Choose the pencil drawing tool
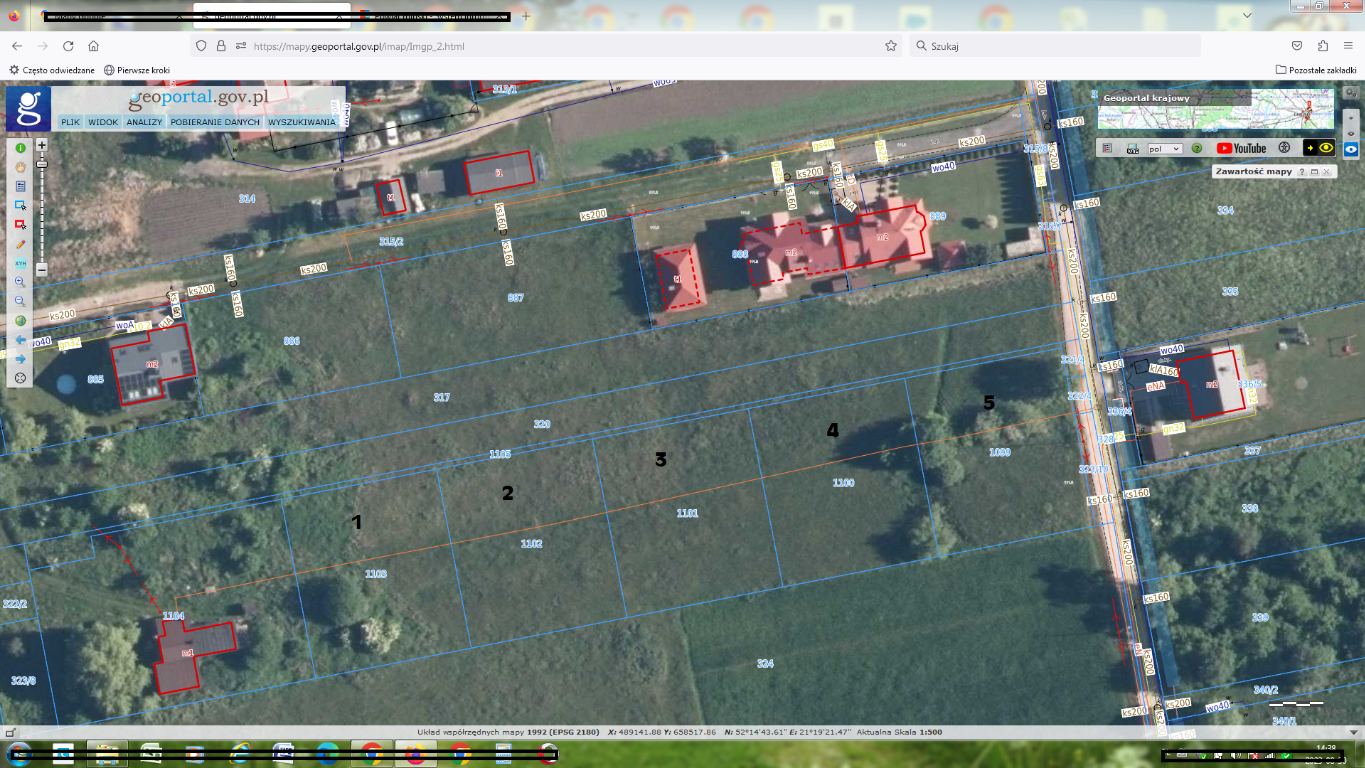The width and height of the screenshot is (1365, 768). tap(20, 243)
